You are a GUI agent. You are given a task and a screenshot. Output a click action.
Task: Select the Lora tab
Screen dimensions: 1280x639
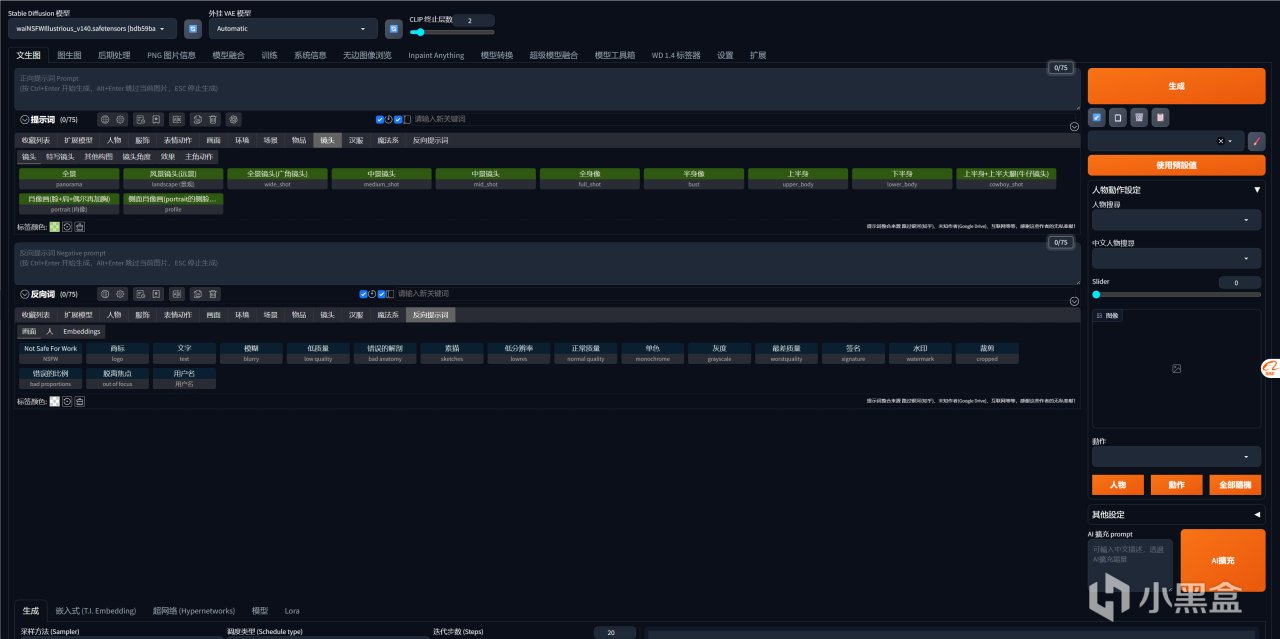tap(292, 610)
